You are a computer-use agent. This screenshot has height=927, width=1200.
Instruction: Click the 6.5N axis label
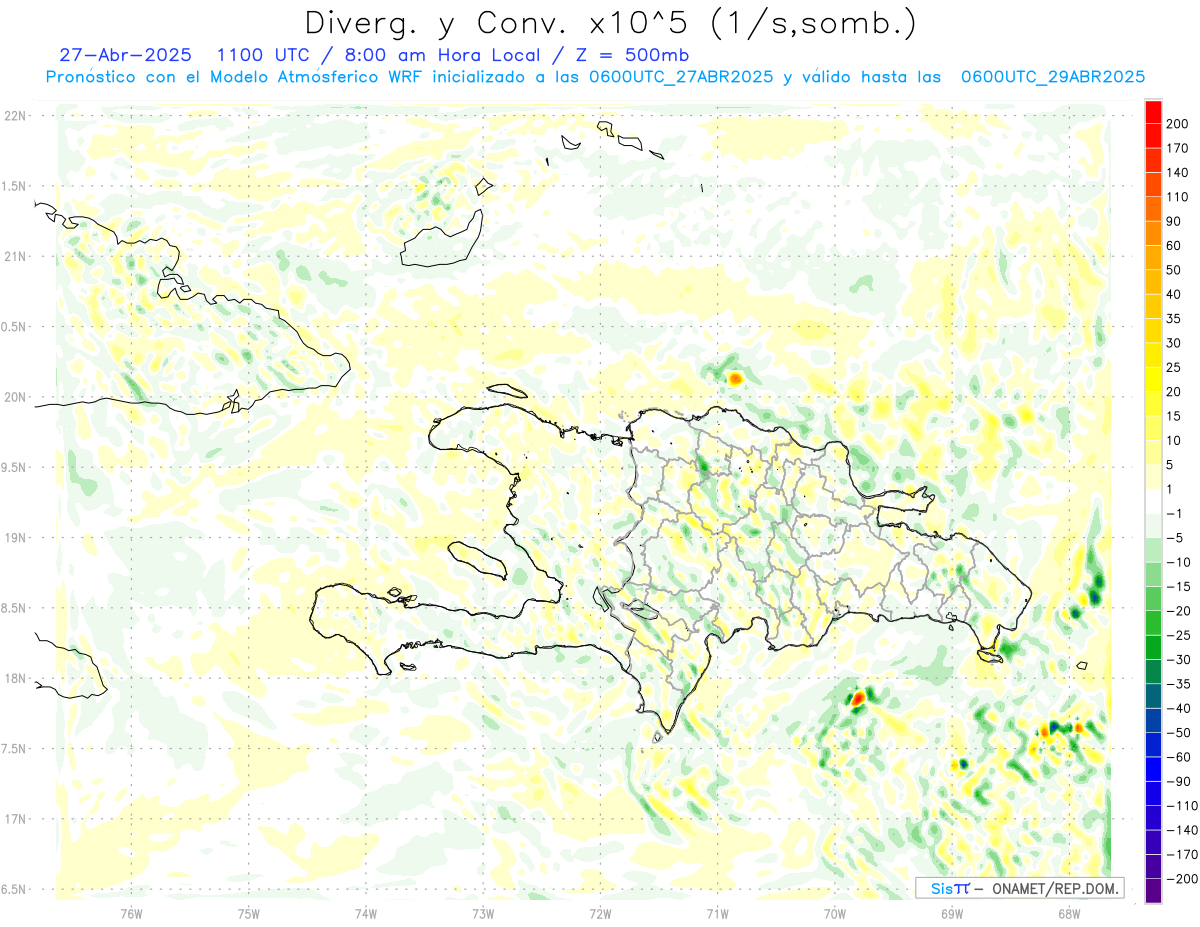pyautogui.click(x=14, y=889)
